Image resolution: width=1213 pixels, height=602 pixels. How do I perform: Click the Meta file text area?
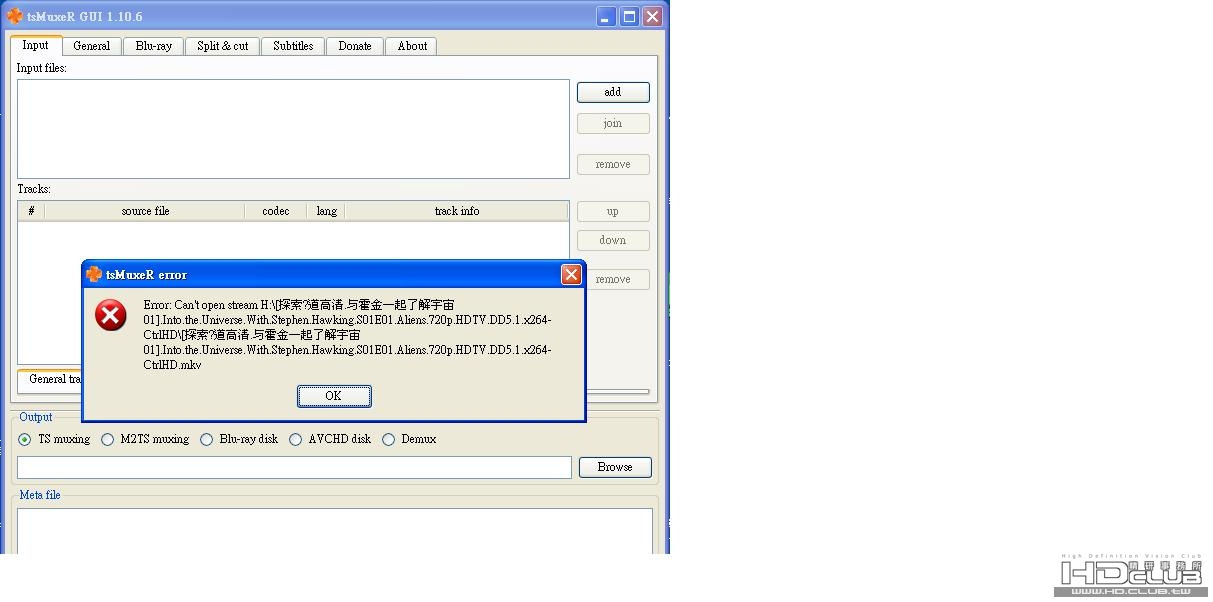click(x=335, y=530)
